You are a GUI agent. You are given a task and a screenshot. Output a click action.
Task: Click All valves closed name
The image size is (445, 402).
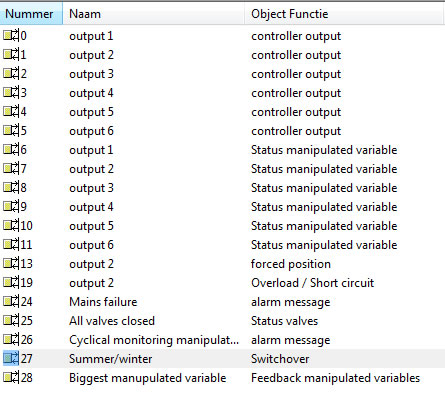112,321
